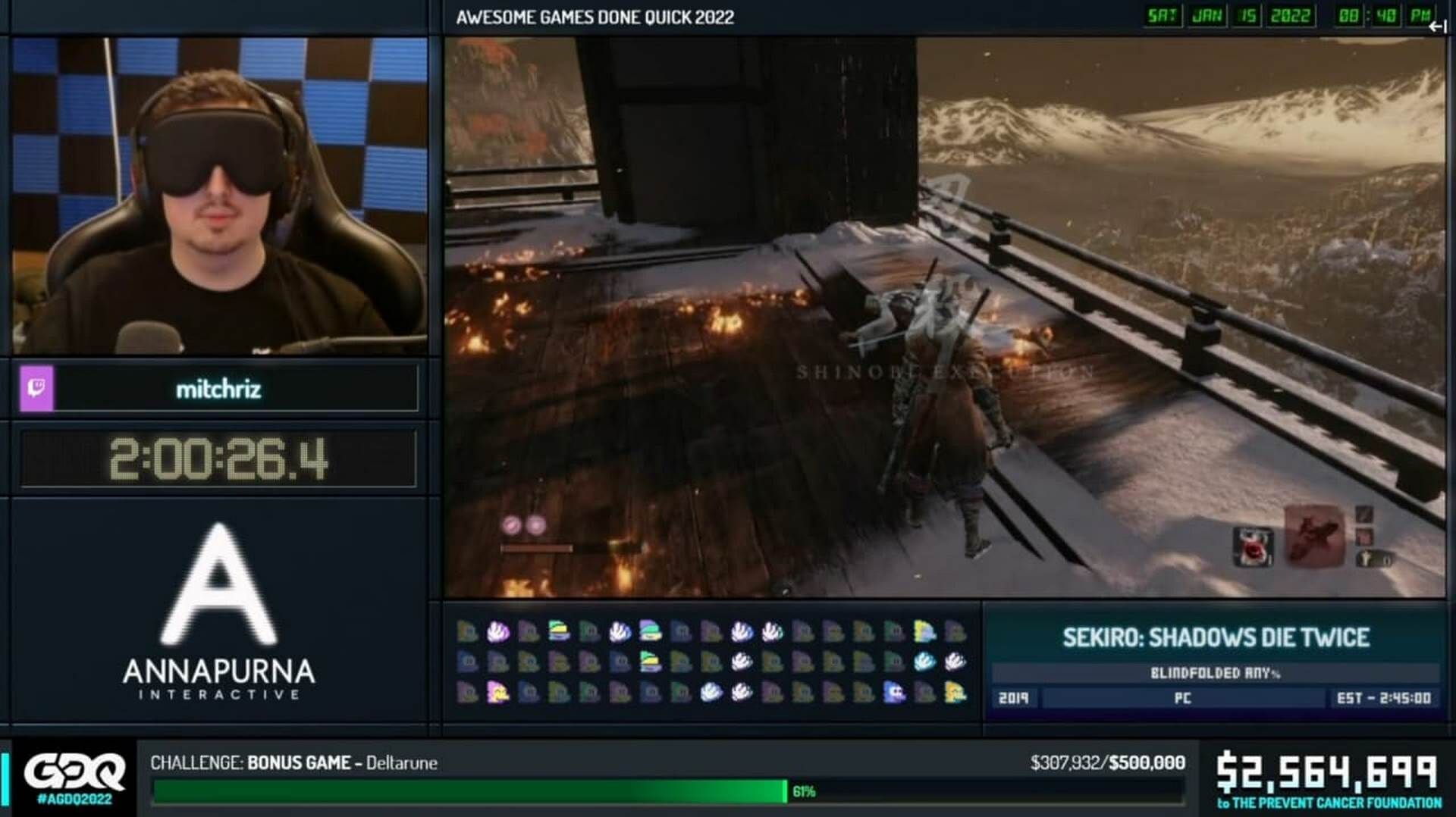Image resolution: width=1456 pixels, height=817 pixels.
Task: Click the collapse arrow at top right
Action: pyautogui.click(x=1437, y=27)
